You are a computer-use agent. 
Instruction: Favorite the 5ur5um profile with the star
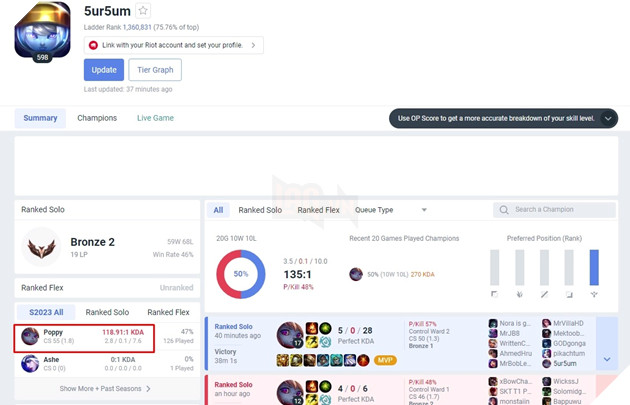(143, 11)
